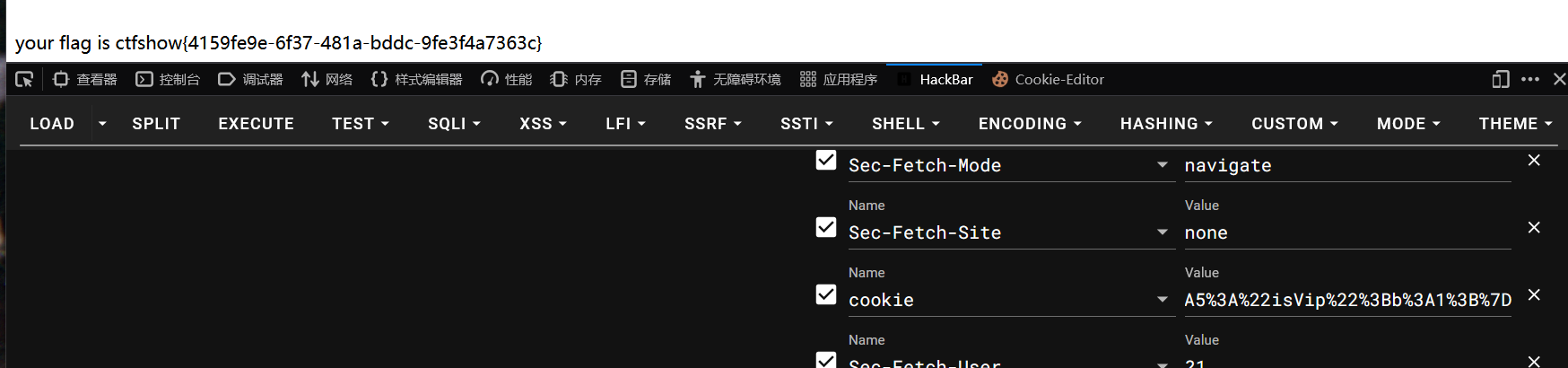The image size is (1568, 368).
Task: Remove the Sec-Fetch-Site header row
Action: (1534, 227)
